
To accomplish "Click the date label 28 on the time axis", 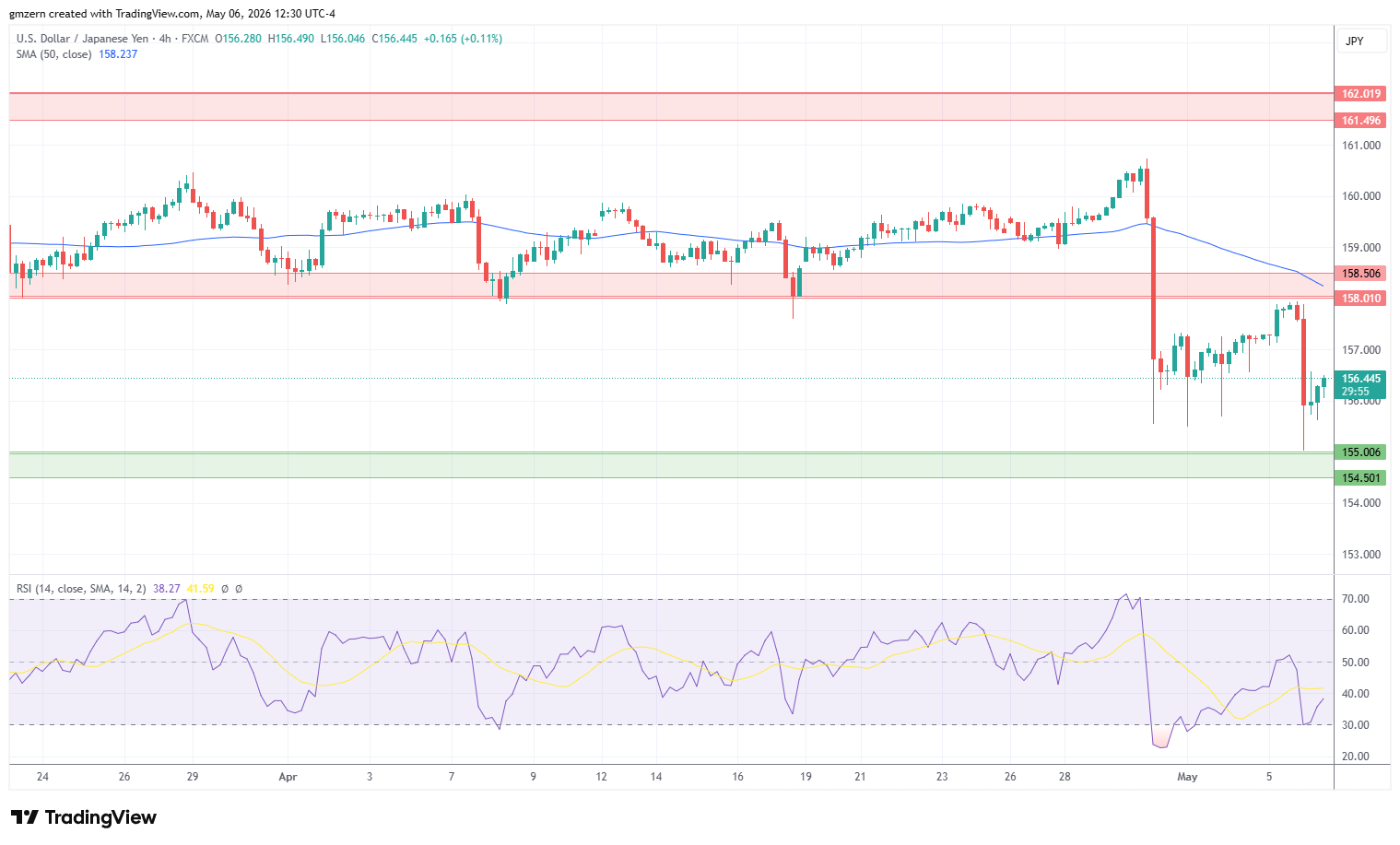I will [x=1065, y=777].
